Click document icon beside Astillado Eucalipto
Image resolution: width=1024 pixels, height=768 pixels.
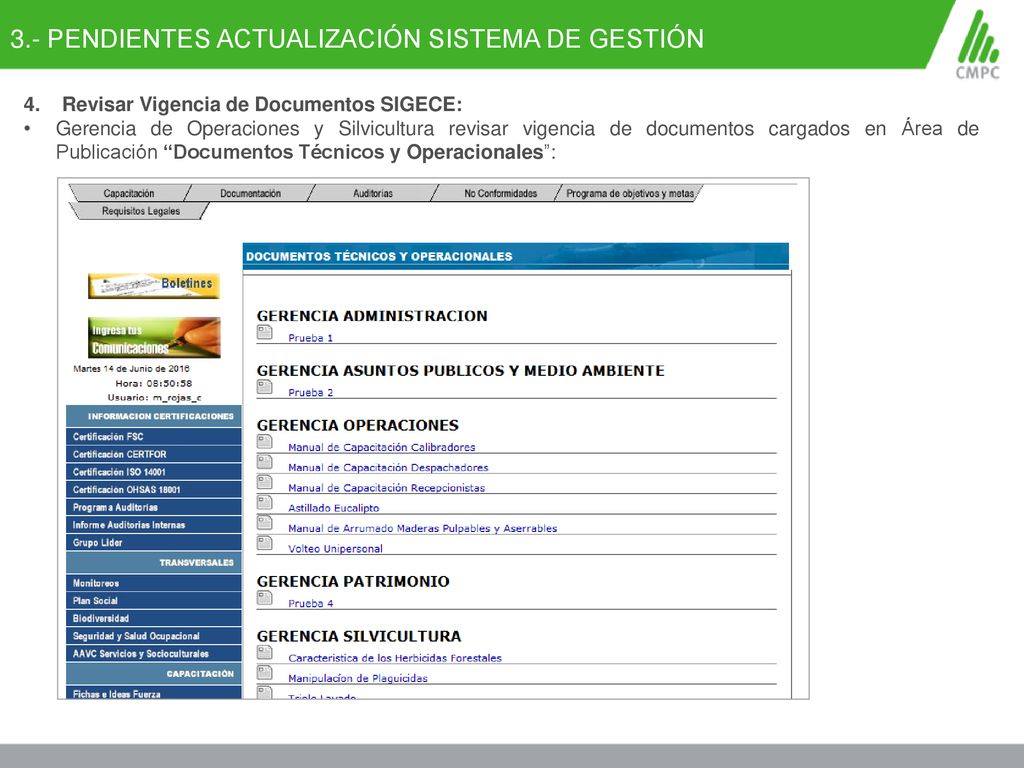pos(264,503)
